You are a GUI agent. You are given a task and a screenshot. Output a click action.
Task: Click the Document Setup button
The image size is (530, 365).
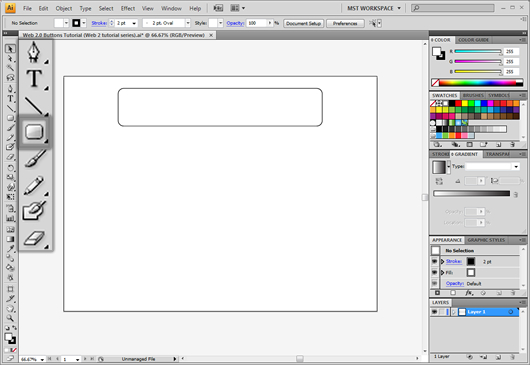point(303,23)
